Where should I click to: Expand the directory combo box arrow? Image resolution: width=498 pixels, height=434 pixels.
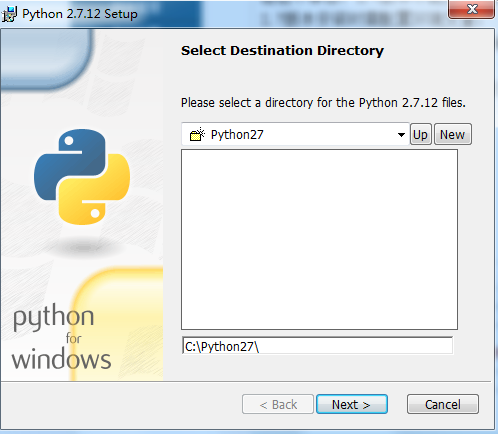[x=401, y=135]
